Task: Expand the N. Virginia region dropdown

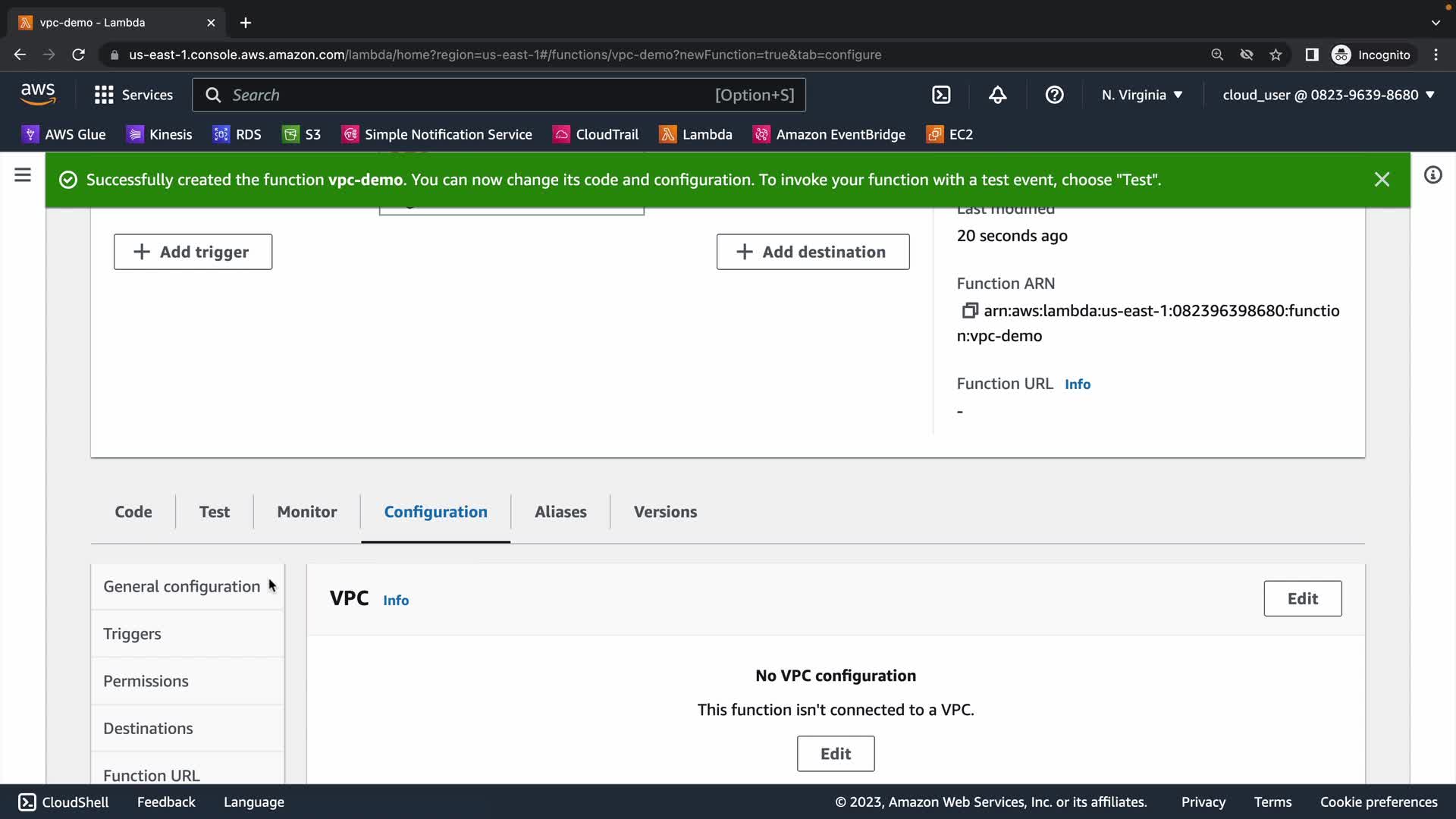Action: point(1142,95)
